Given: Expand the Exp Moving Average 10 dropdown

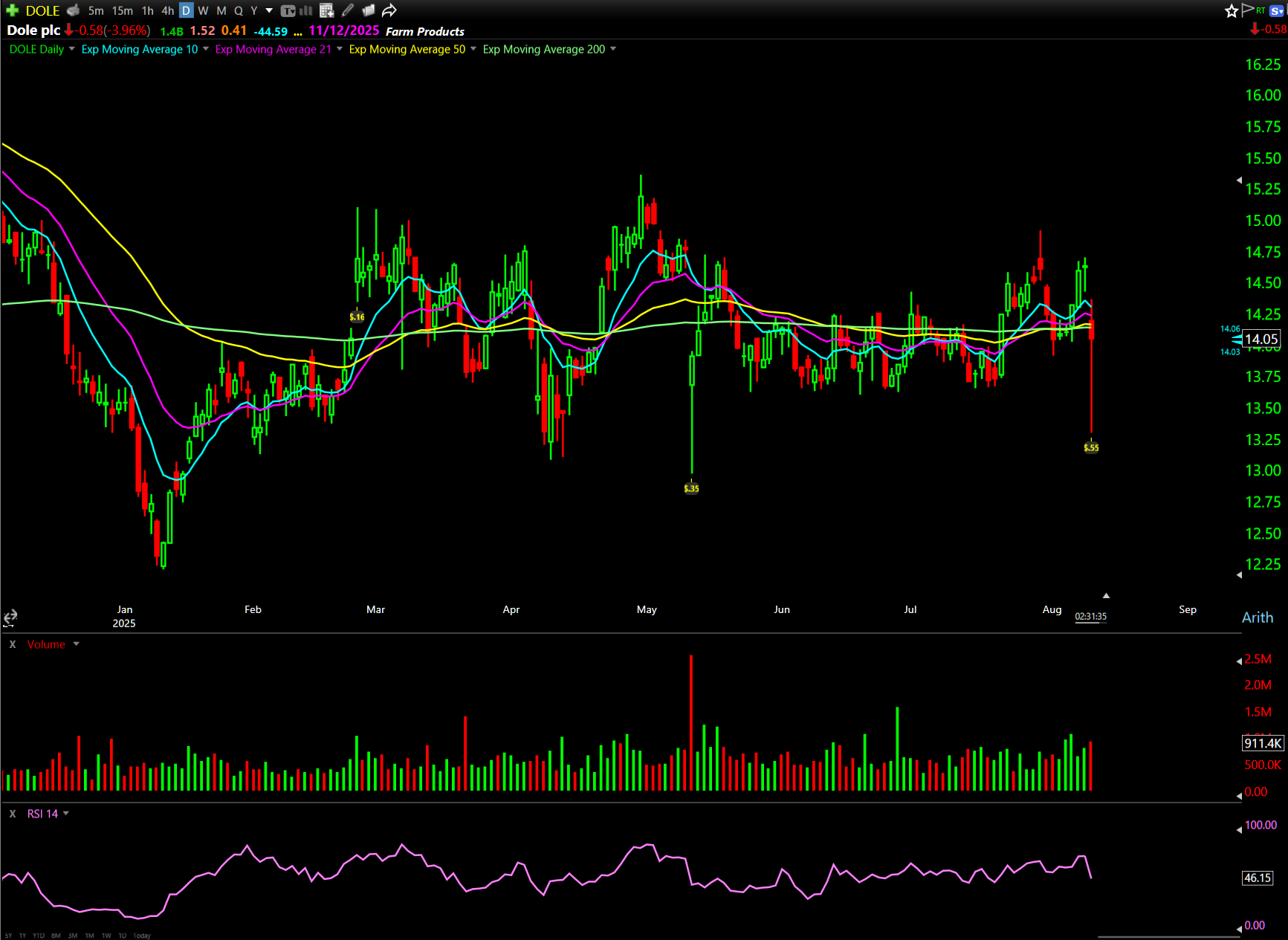Looking at the screenshot, I should pyautogui.click(x=206, y=49).
